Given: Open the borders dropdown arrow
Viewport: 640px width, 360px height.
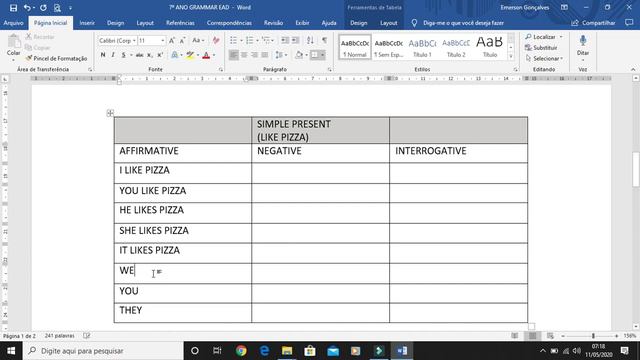Looking at the screenshot, I should click(322, 55).
